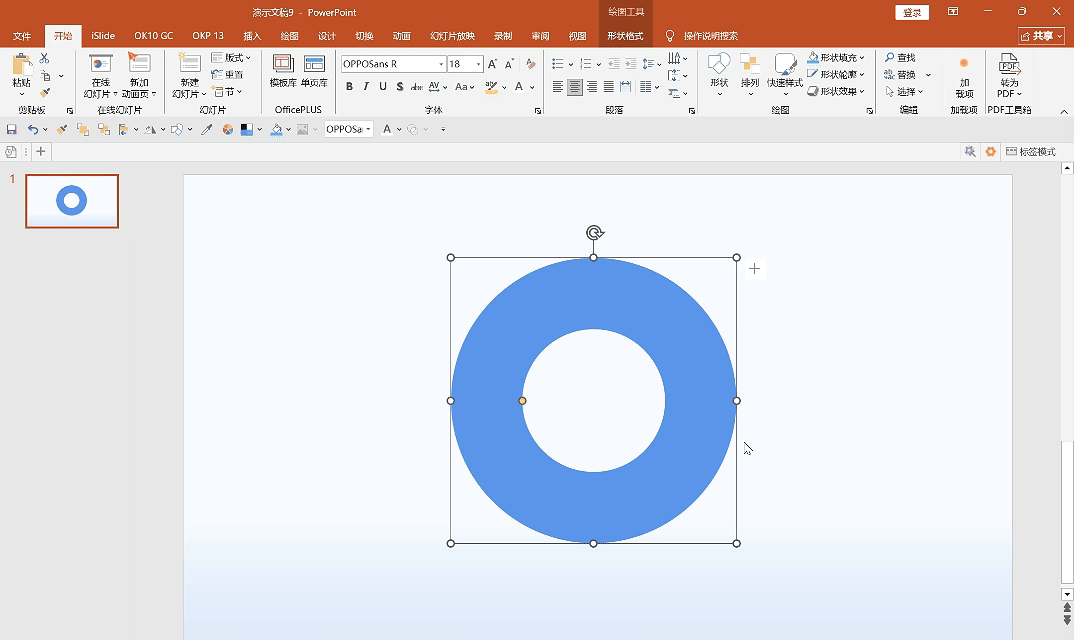Open the 文件 File menu

(22, 36)
